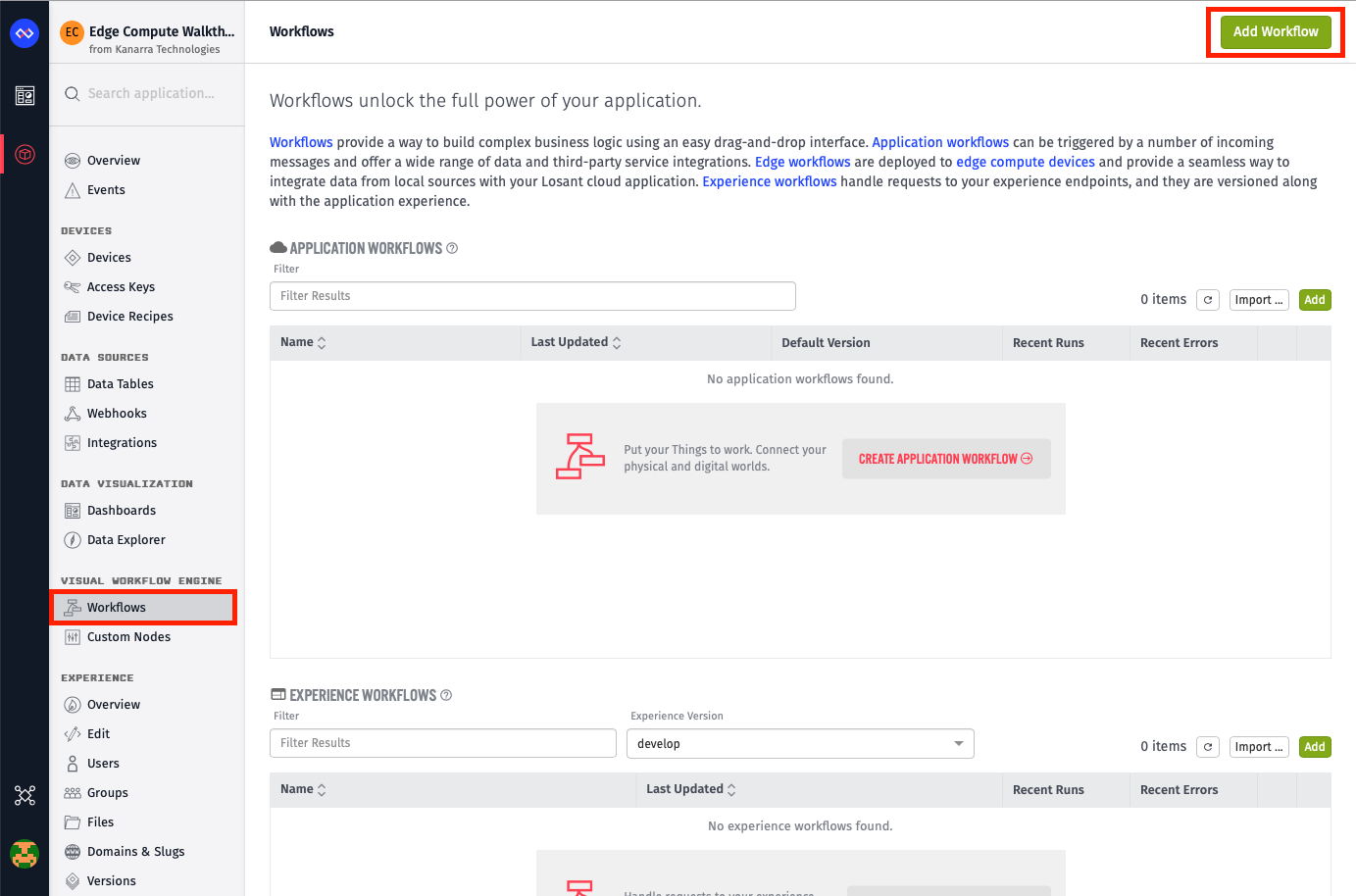
Task: Open the organization network icon in left rail
Action: 25,795
